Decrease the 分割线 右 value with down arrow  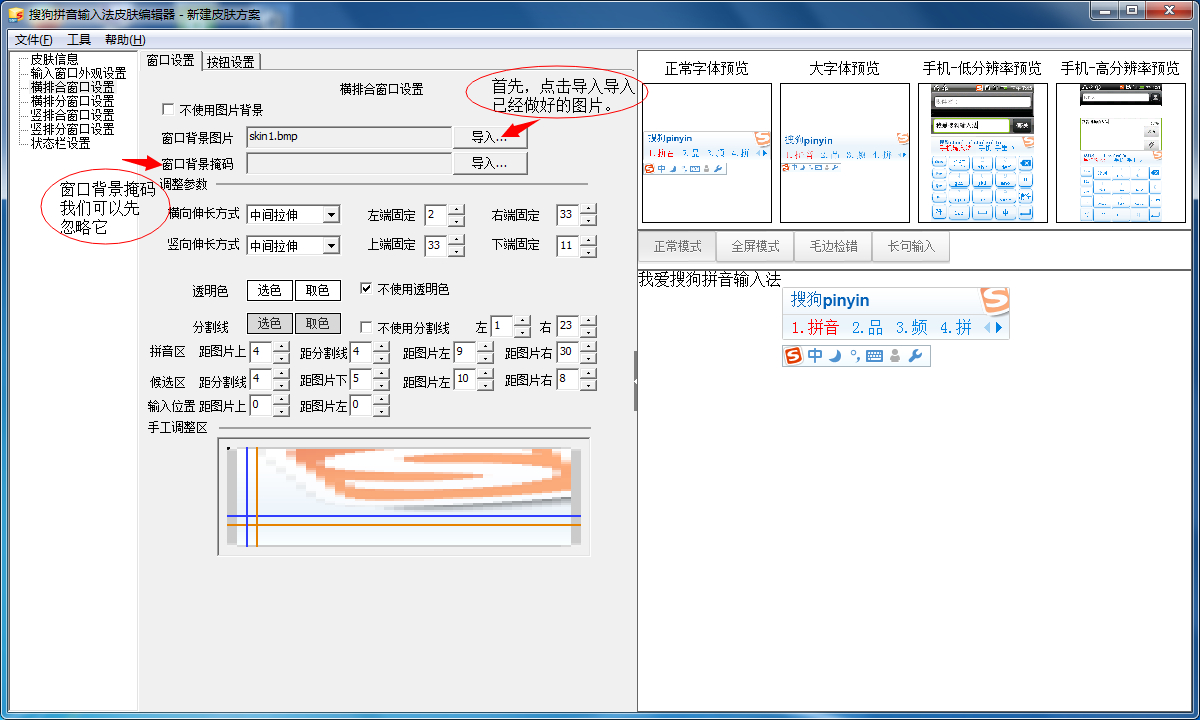(x=588, y=331)
